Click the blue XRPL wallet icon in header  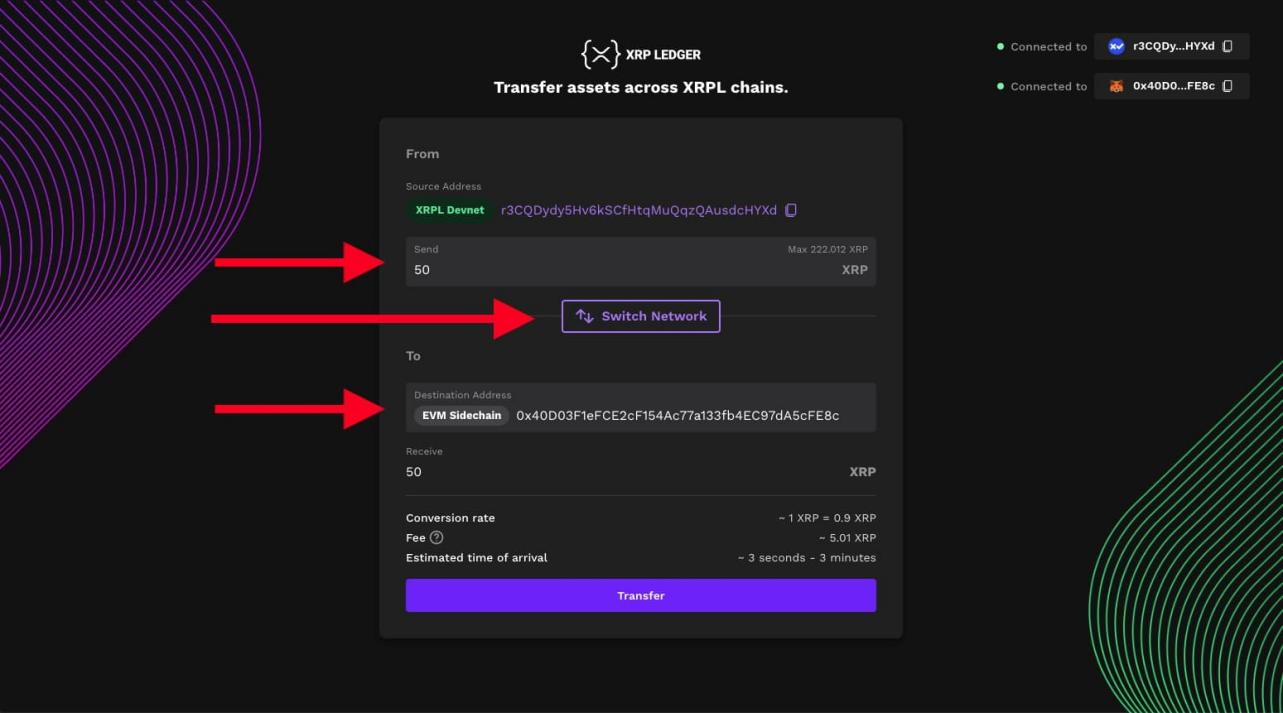1116,47
